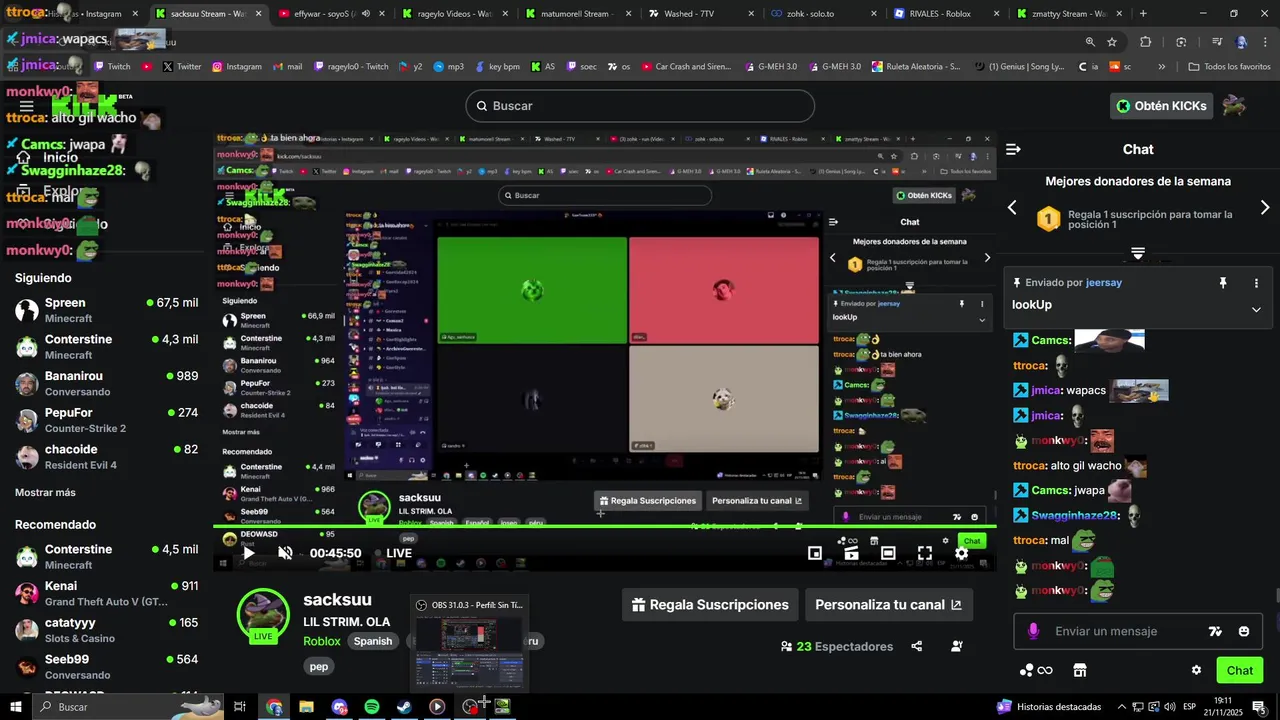Open catatyyy recommended channel

coord(107,630)
